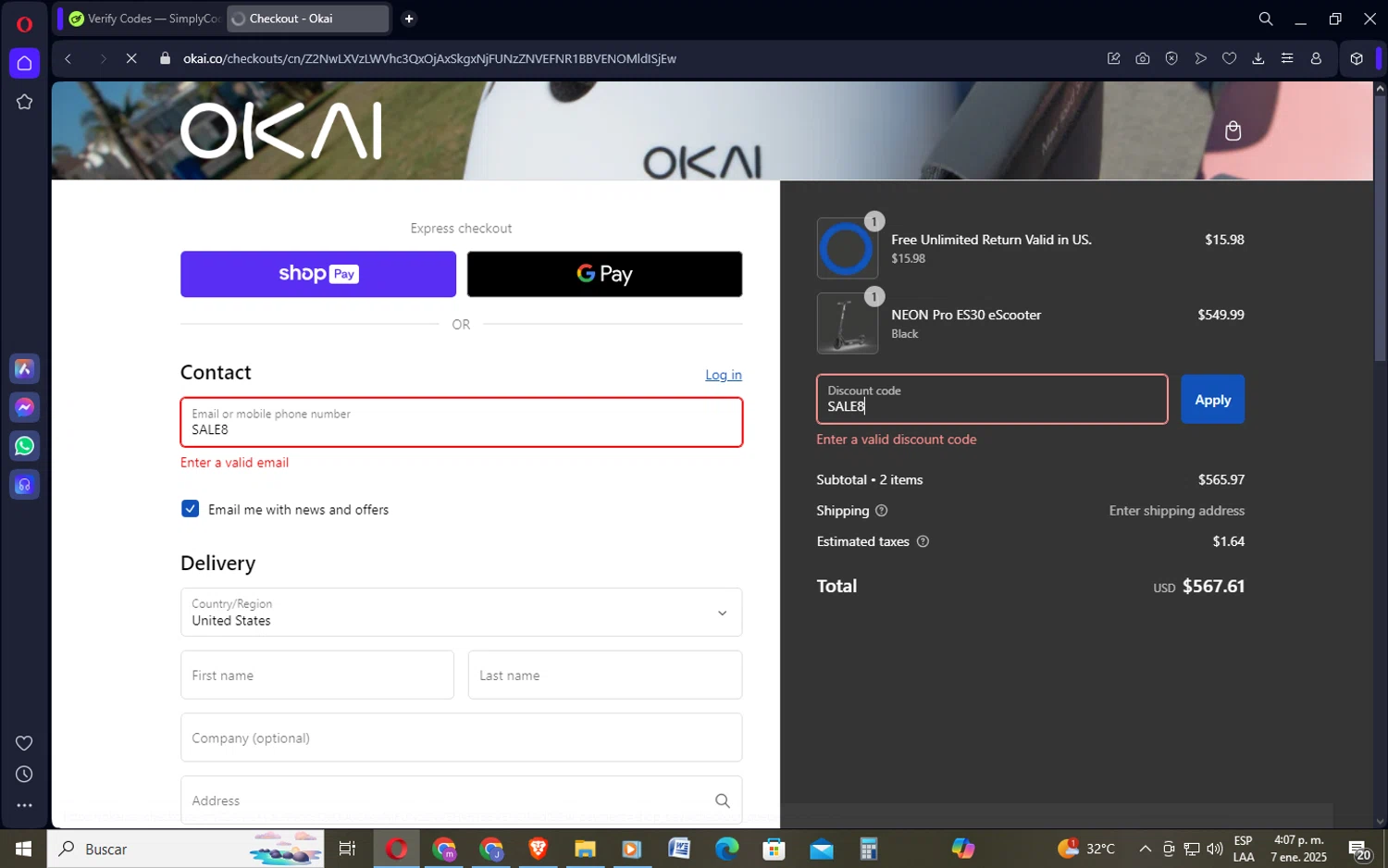Open Word from taskbar
Screen dimensions: 1388x868
[x=679, y=849]
